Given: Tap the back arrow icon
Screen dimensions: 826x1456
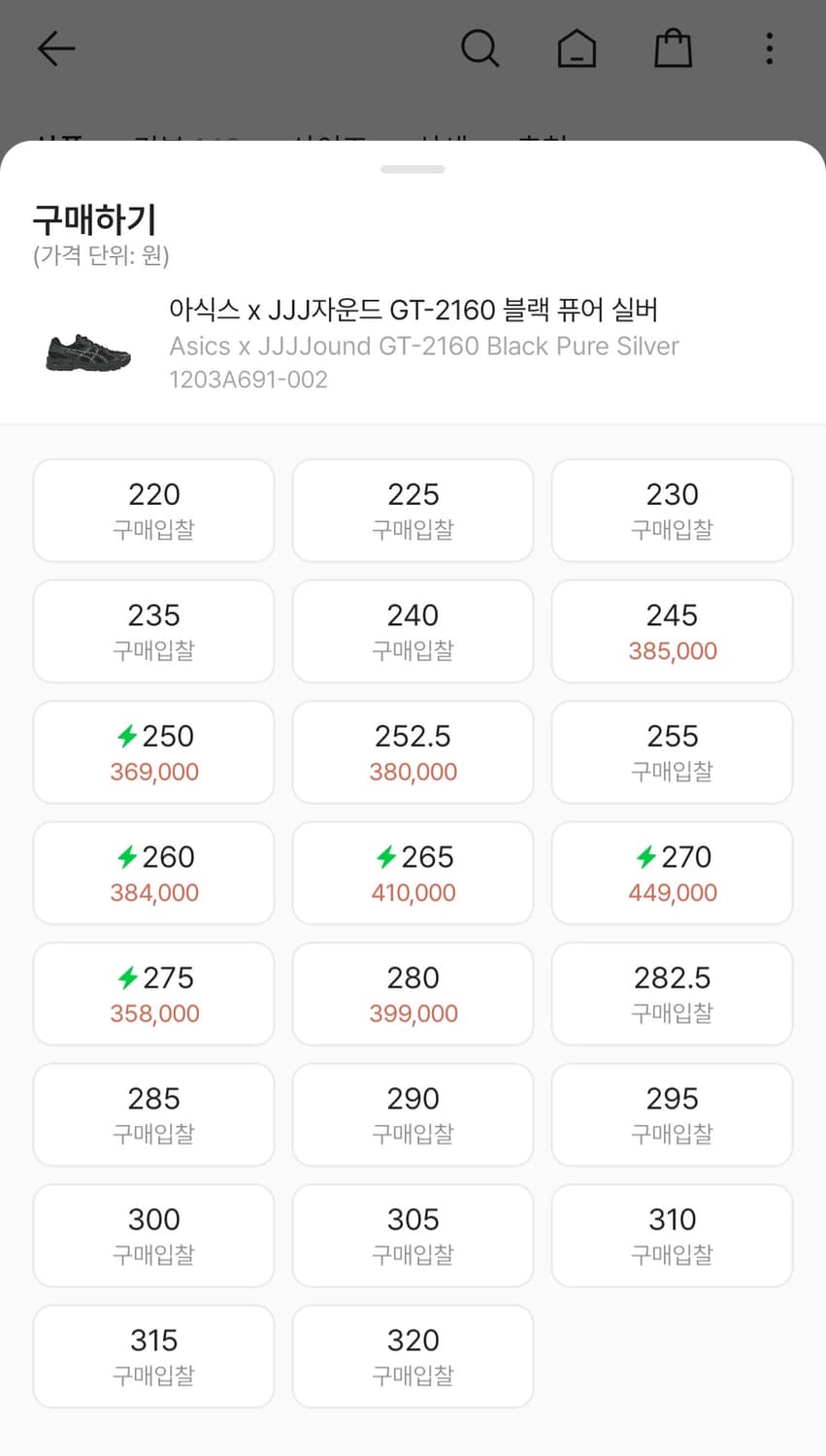Looking at the screenshot, I should click(56, 49).
